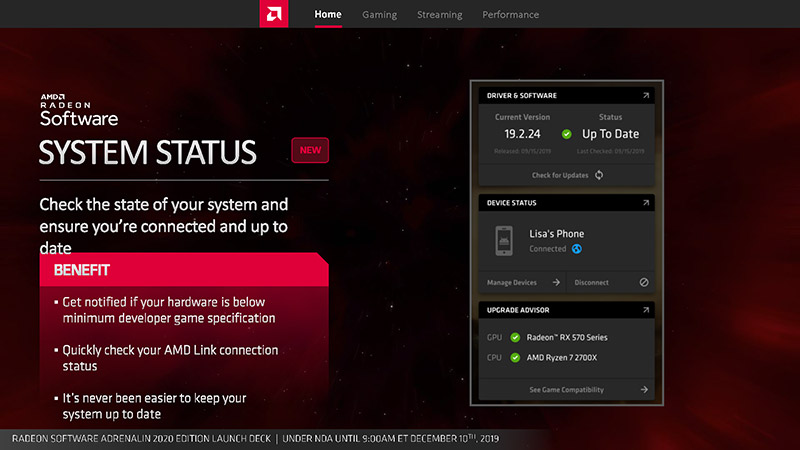Click the blue AMD Link connected icon

[577, 249]
